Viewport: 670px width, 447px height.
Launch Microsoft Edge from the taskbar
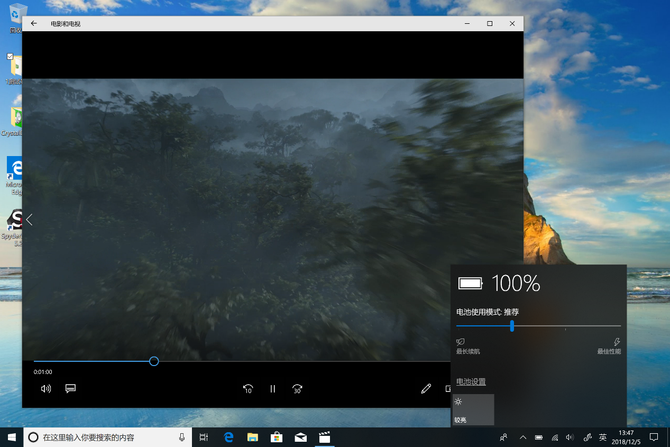[229, 437]
